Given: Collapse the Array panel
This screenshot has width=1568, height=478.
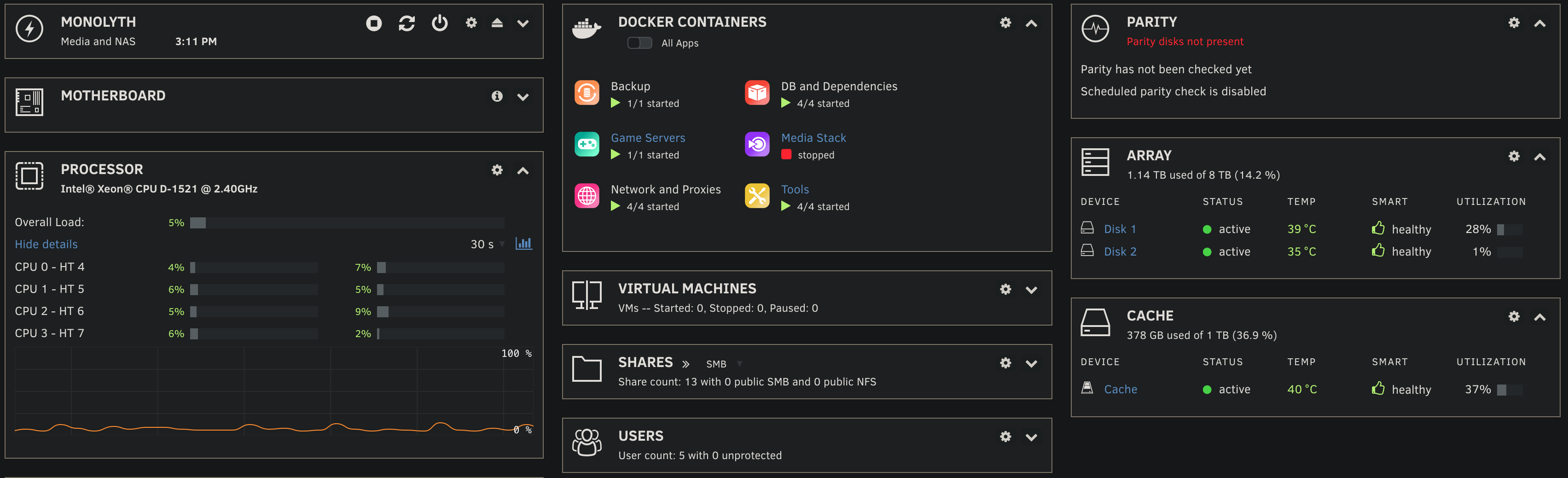Looking at the screenshot, I should [1541, 157].
